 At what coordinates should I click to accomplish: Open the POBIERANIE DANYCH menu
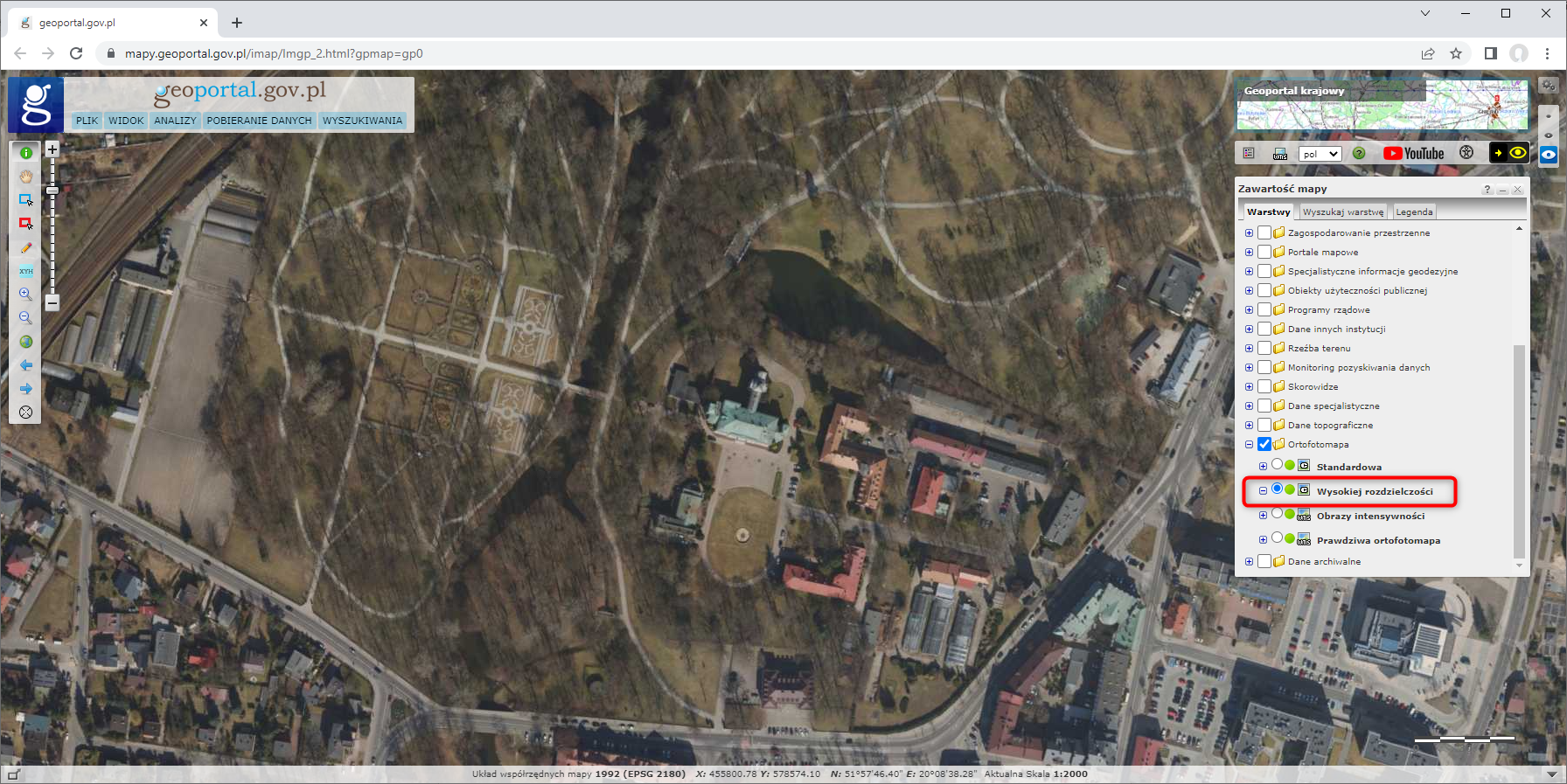pyautogui.click(x=259, y=121)
